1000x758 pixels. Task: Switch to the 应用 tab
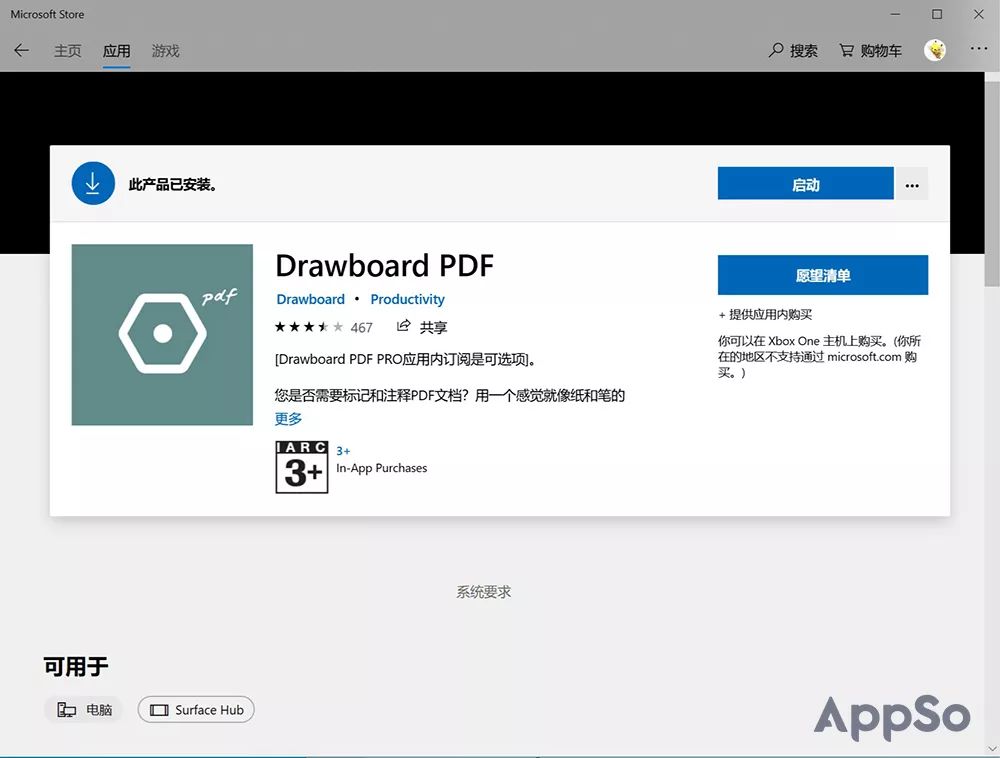point(116,50)
